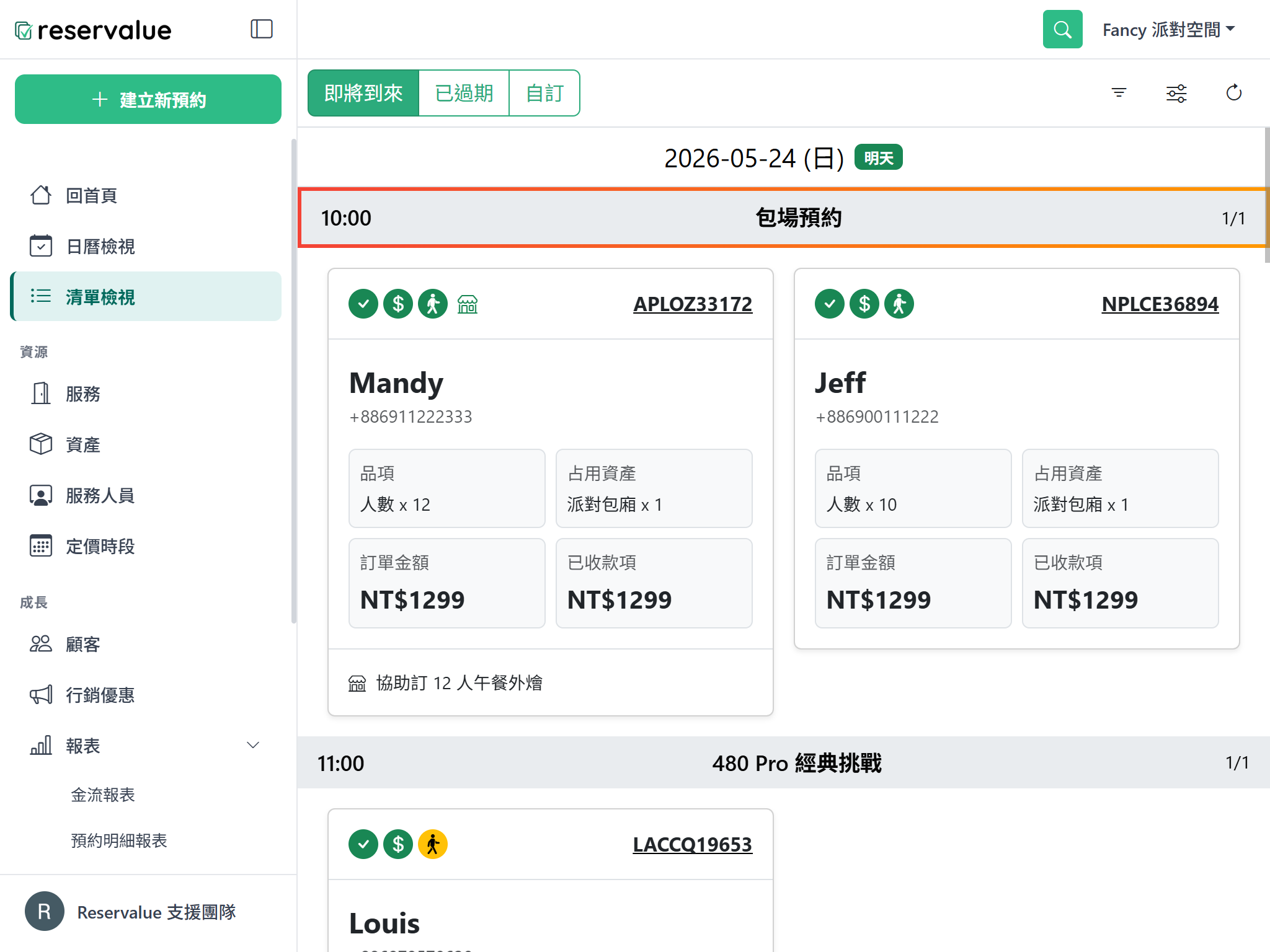Viewport: 1270px width, 952px height.
Task: Open the sliders settings icon
Action: pyautogui.click(x=1176, y=93)
